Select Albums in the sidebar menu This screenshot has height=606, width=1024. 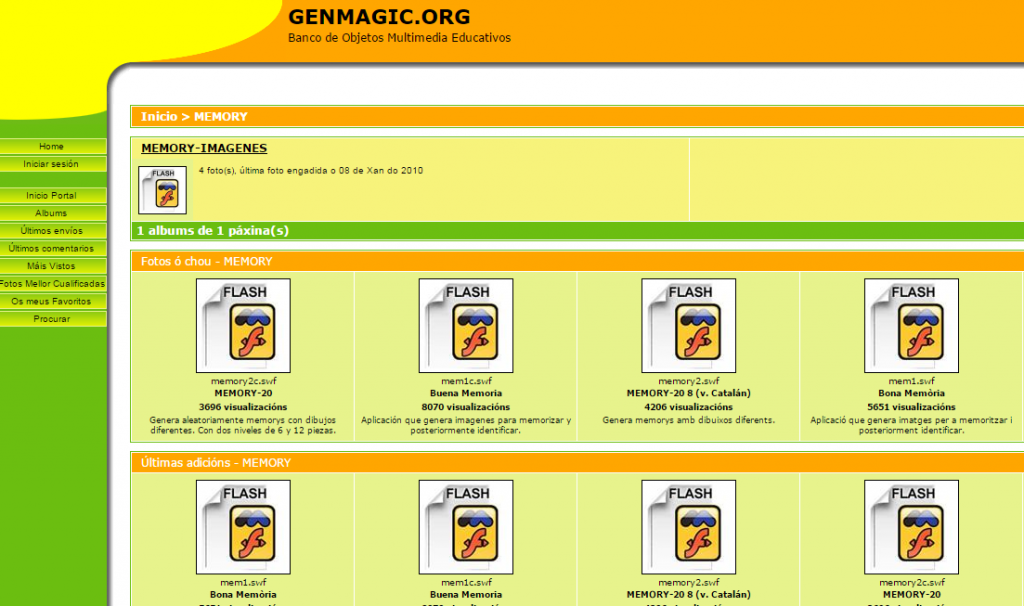[51, 213]
